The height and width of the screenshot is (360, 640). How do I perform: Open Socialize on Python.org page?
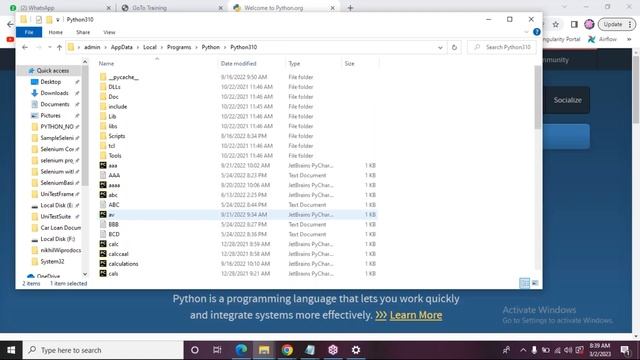coord(567,100)
